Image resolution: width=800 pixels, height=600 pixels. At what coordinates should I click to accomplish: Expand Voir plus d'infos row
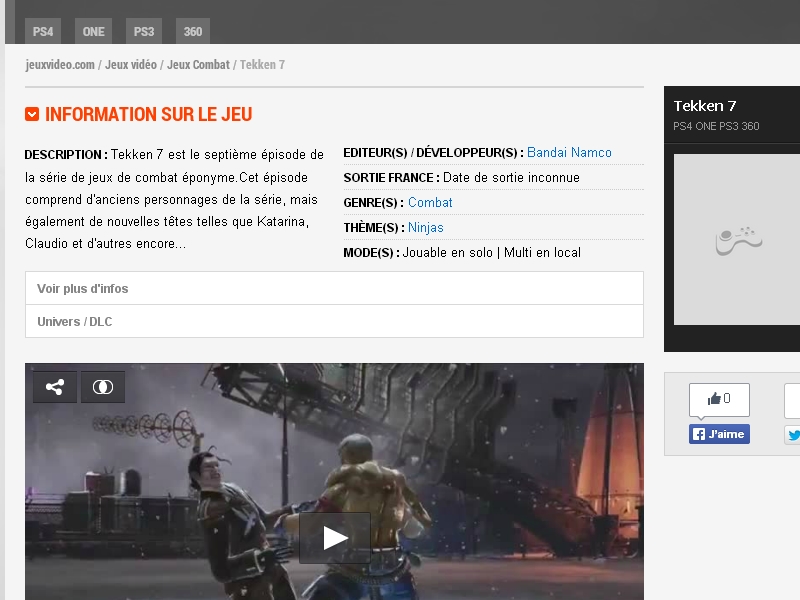(334, 288)
